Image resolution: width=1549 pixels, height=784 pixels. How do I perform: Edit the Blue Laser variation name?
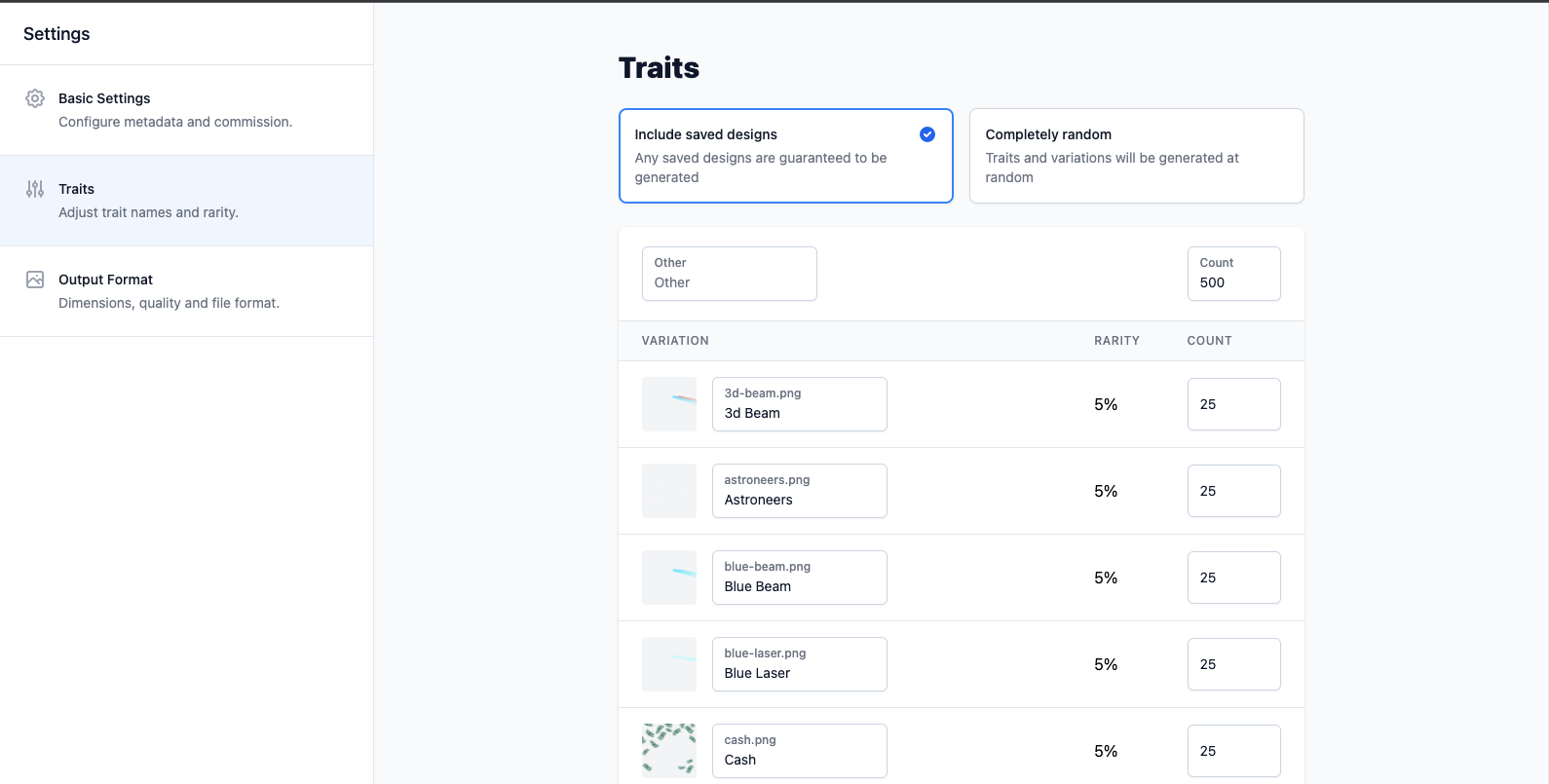click(800, 664)
